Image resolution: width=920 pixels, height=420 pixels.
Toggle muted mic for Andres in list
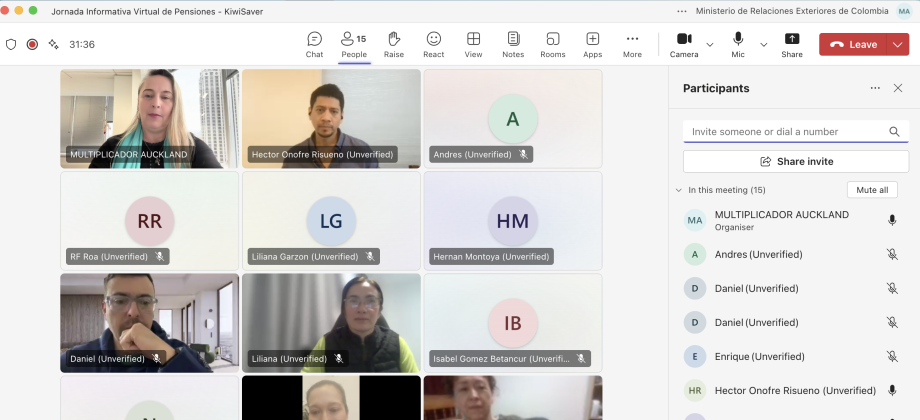coord(892,254)
